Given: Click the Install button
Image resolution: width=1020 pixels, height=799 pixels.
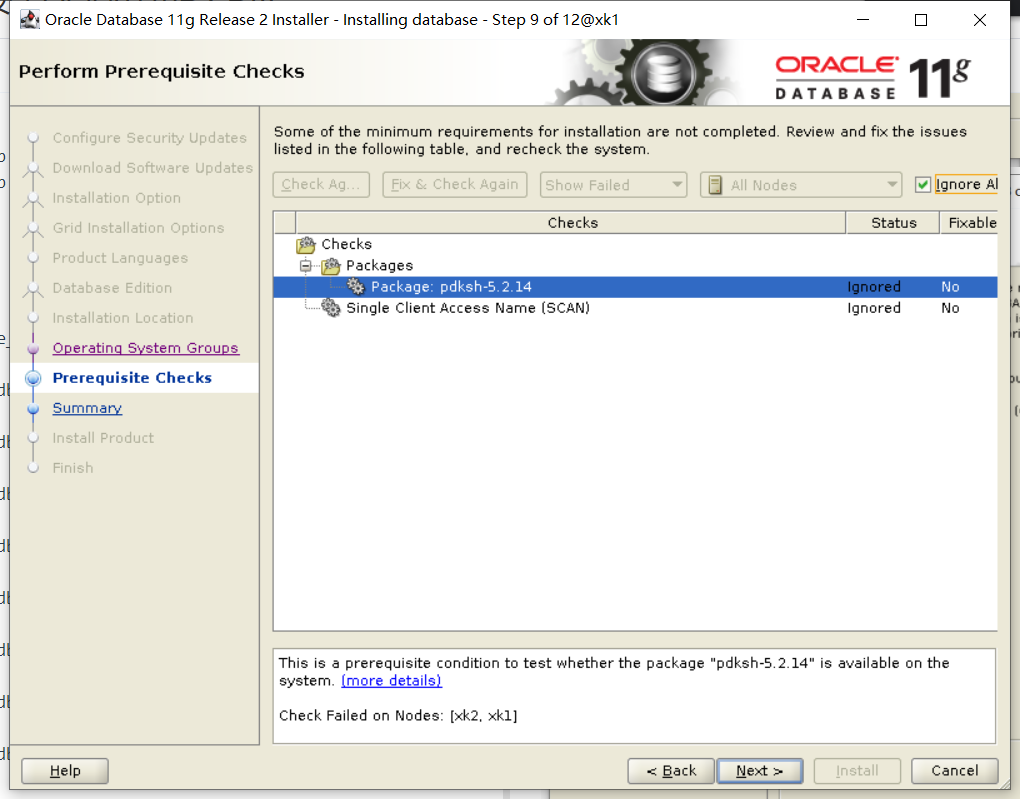Looking at the screenshot, I should pyautogui.click(x=857, y=771).
